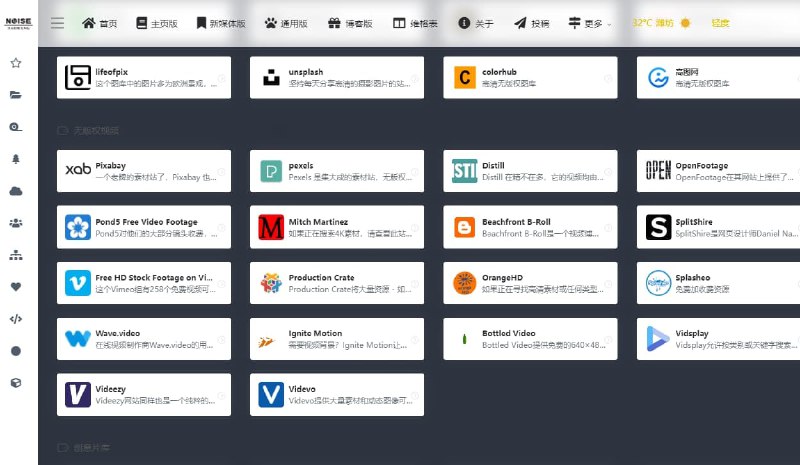Open 维格表 nav item
This screenshot has width=800, height=465.
pyautogui.click(x=415, y=23)
